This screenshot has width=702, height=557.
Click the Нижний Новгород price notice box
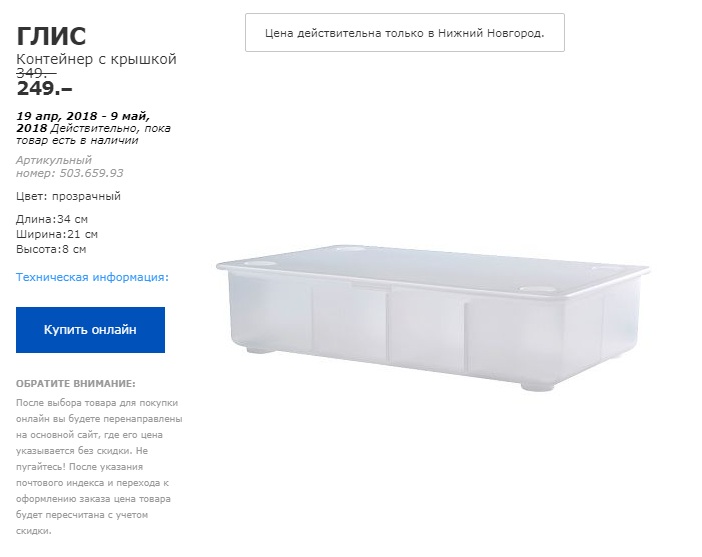404,33
